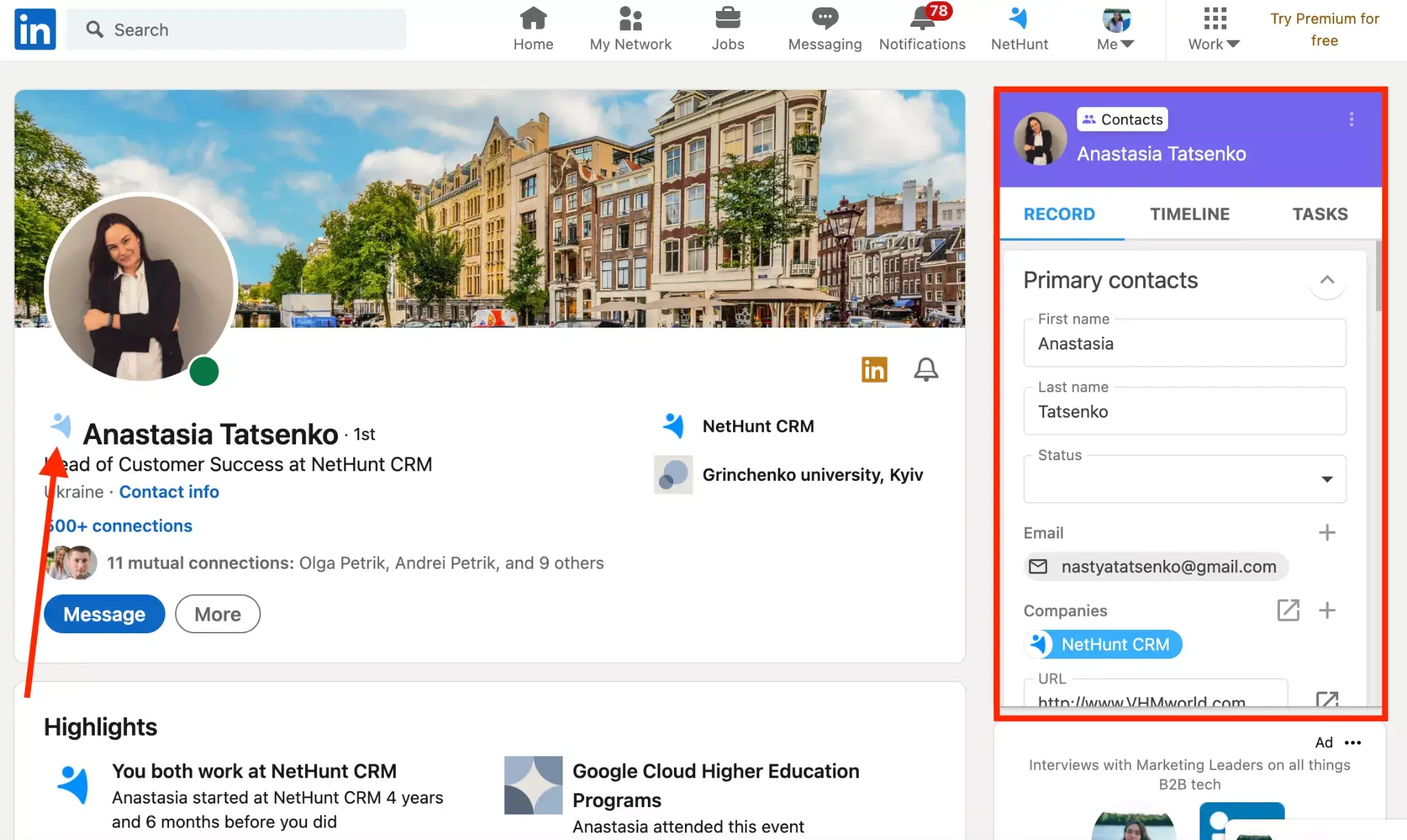Go to My Network
1407x840 pixels.
pos(630,30)
